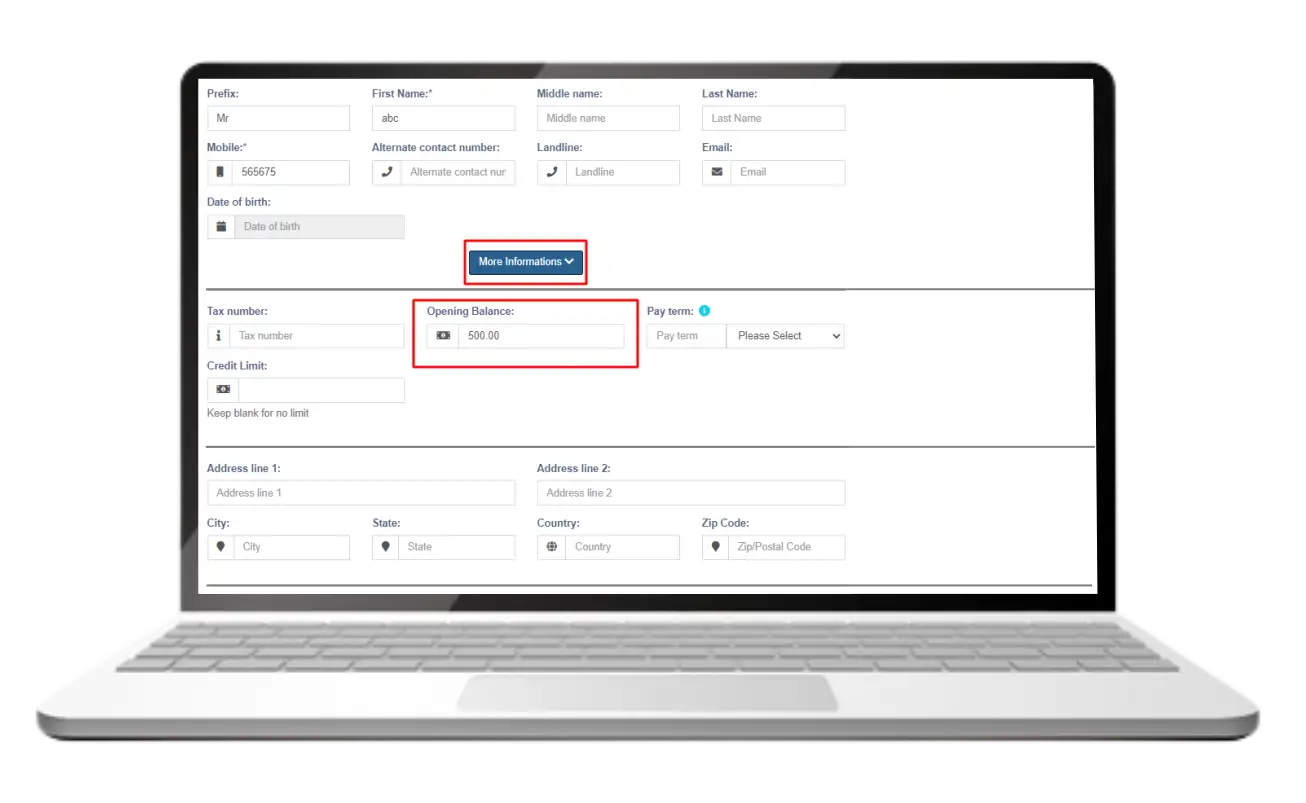
Task: Click the Zip/Postal Code input field
Action: click(786, 547)
